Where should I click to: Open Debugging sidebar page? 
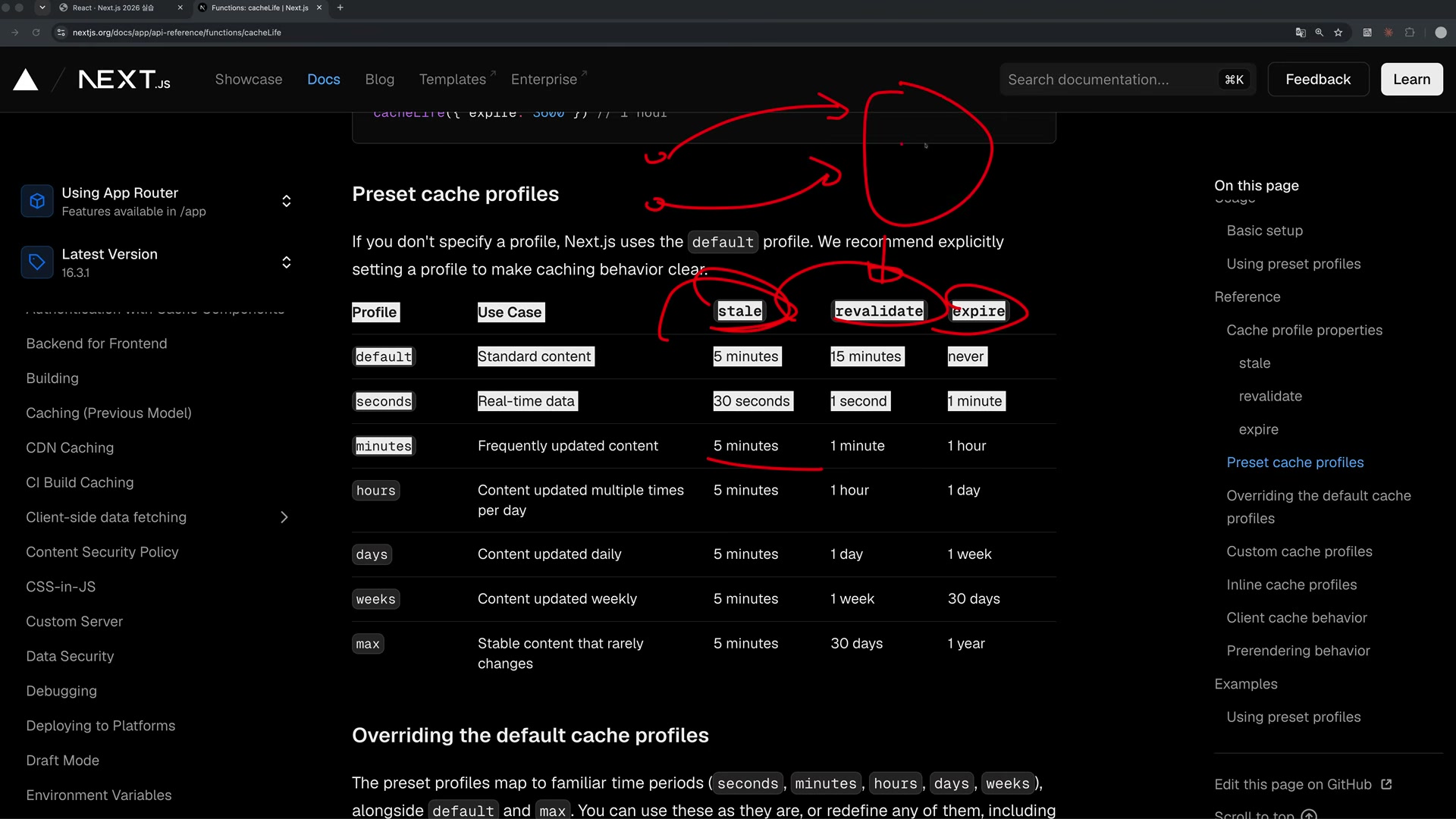pos(61,691)
